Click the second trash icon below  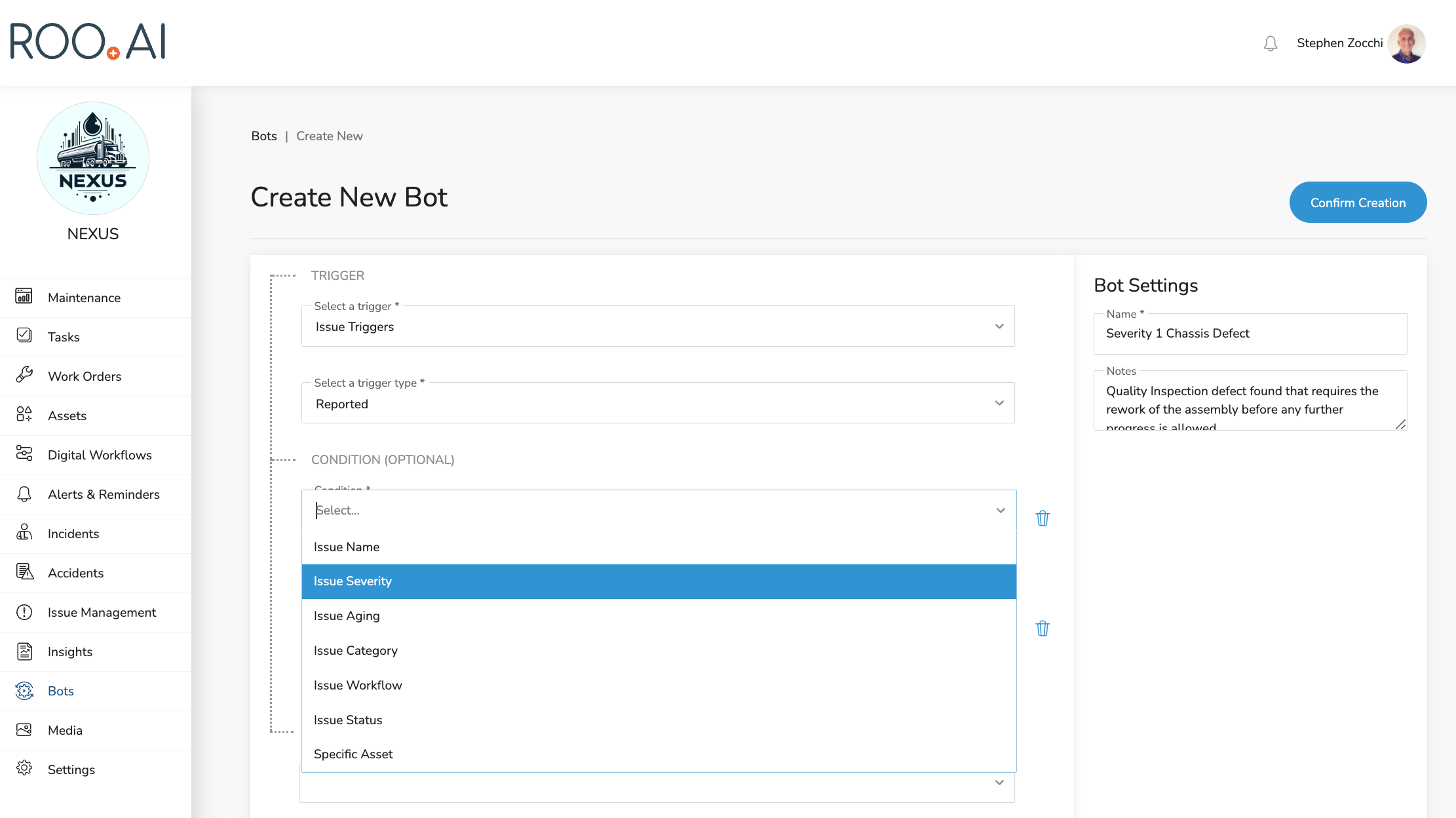[1042, 629]
